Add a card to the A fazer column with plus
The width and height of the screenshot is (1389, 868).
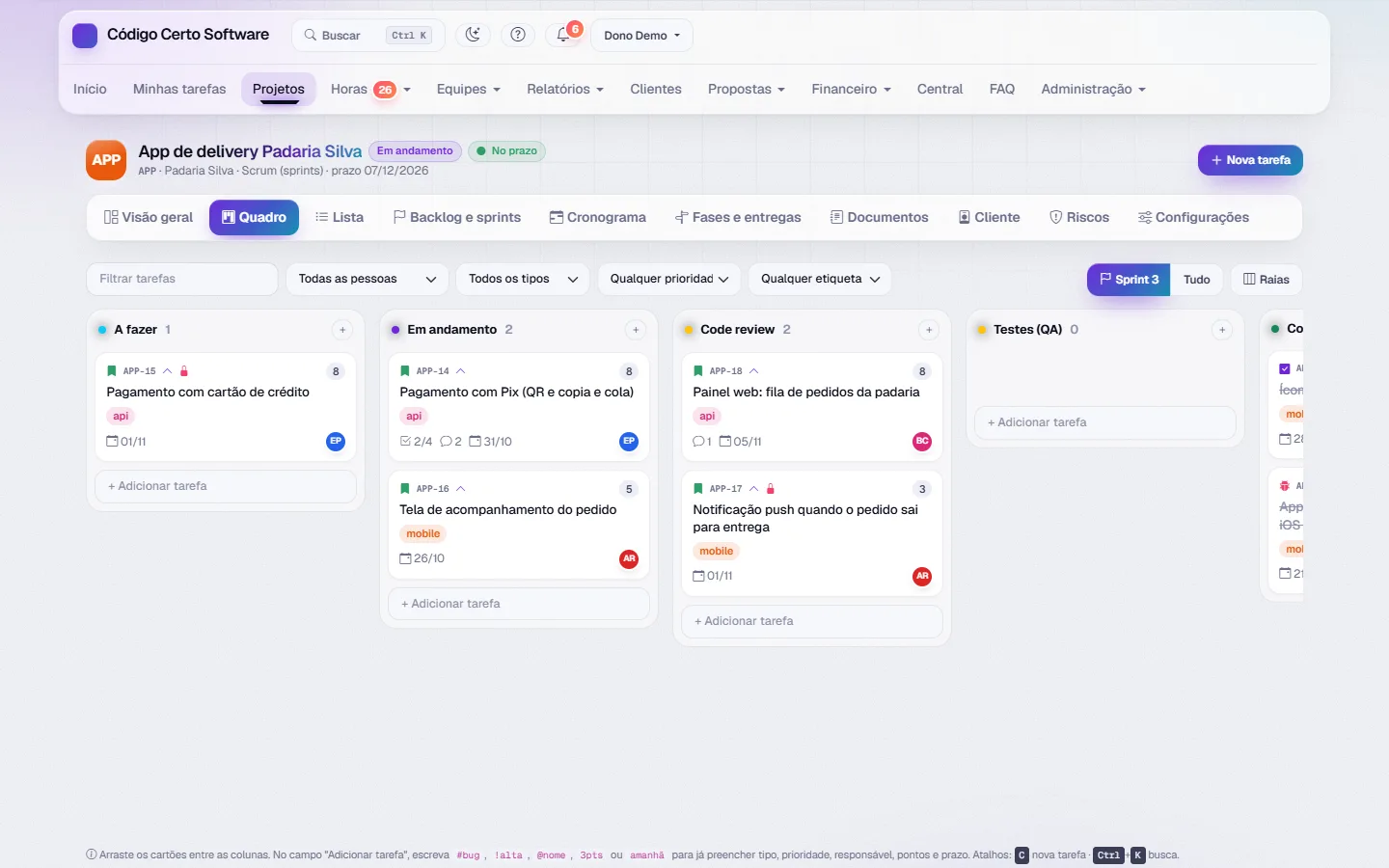[x=342, y=330]
